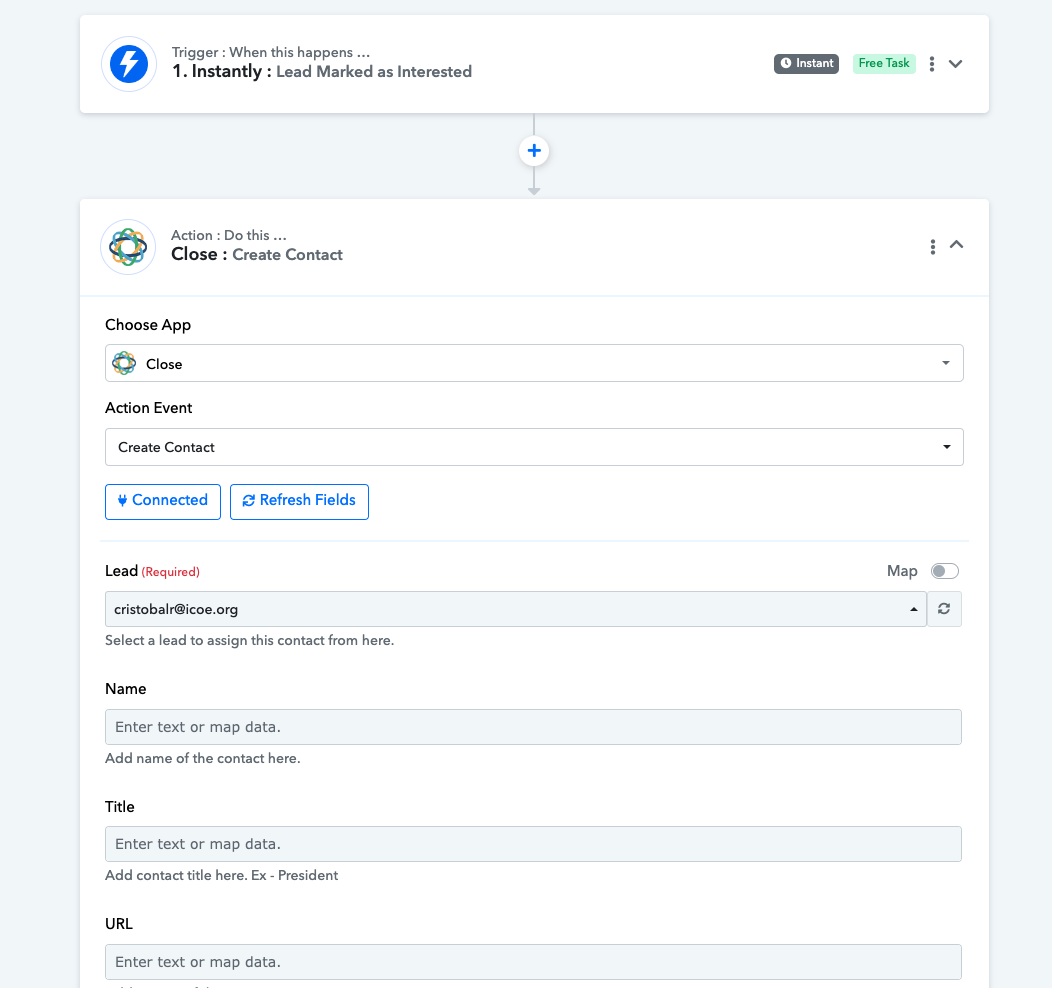Click the Close logo inside Choose App field
The width and height of the screenshot is (1052, 988).
(124, 364)
